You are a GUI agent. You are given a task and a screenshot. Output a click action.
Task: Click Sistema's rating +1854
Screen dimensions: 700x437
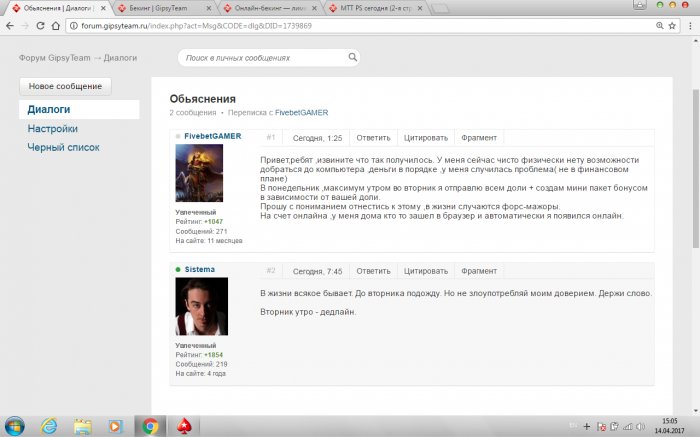tap(213, 354)
